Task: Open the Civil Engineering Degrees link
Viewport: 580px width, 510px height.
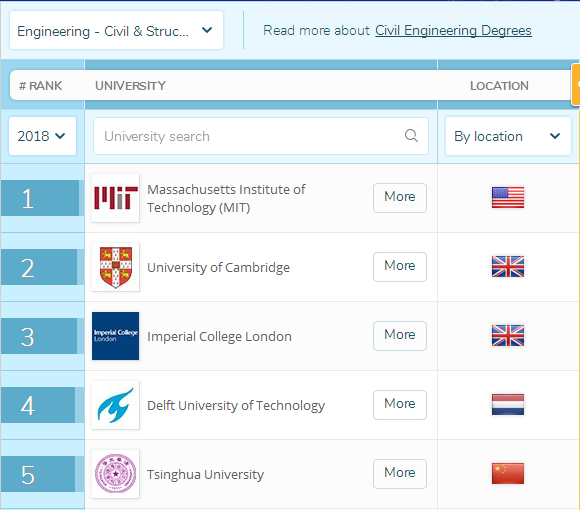Action: click(453, 30)
